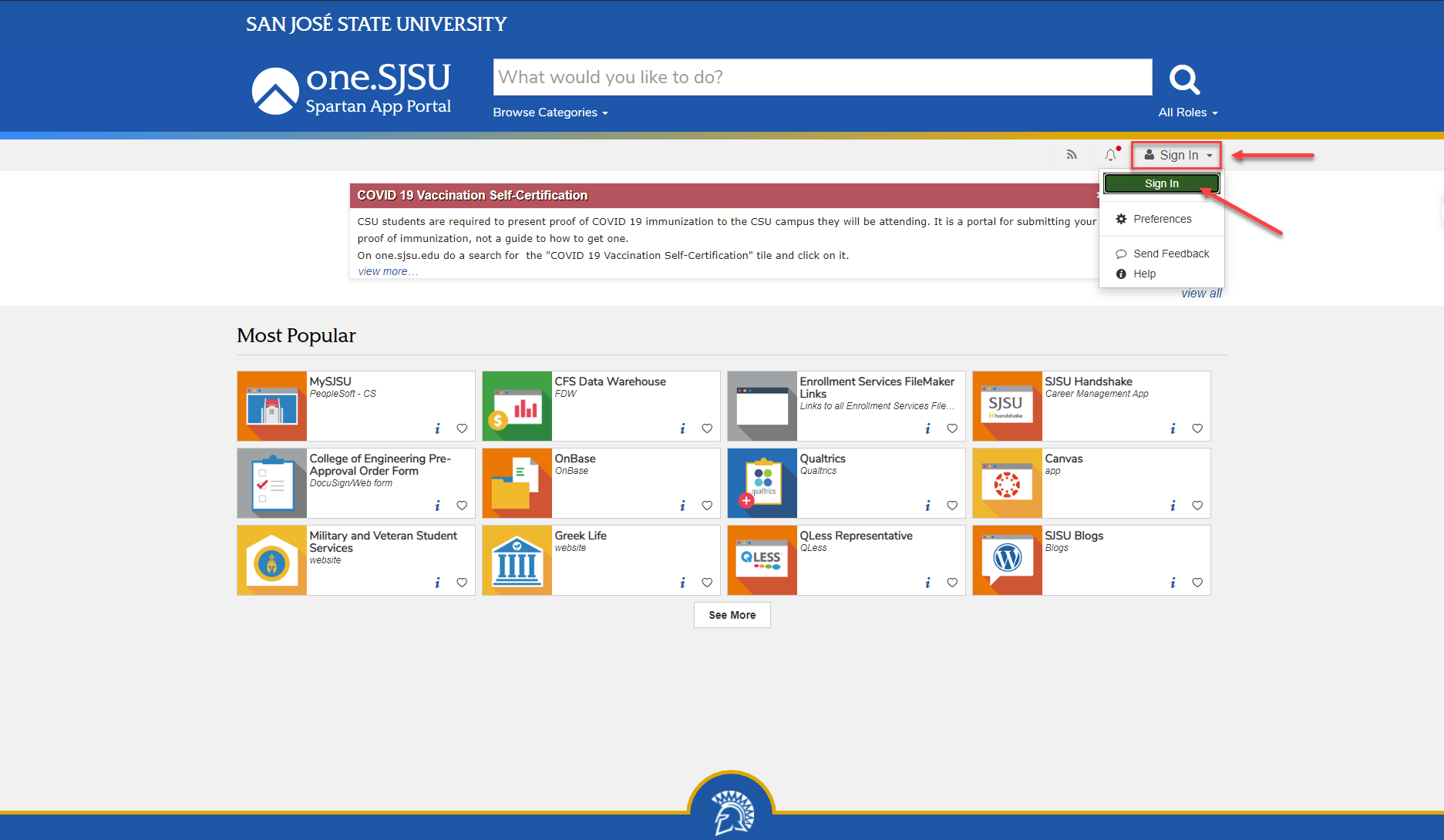Open the view all announcements link
Screen dimensions: 1444x840
point(1200,293)
